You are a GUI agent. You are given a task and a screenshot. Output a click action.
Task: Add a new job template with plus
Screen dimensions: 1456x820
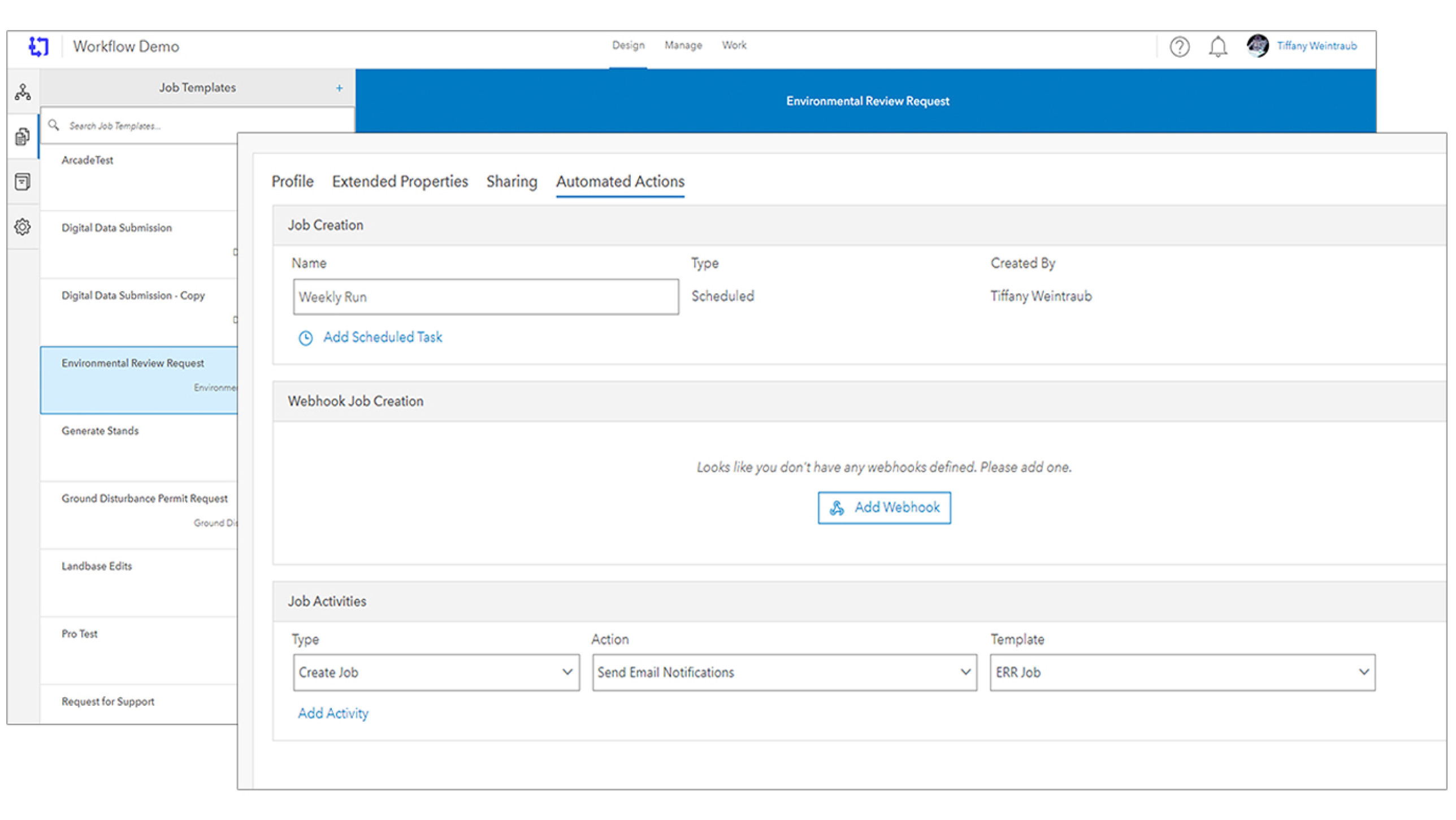339,88
